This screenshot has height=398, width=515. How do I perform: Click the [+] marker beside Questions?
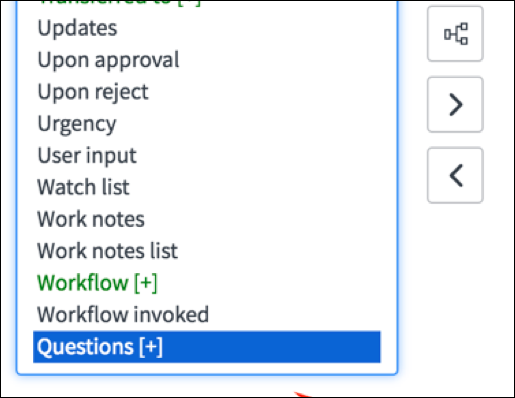point(151,347)
